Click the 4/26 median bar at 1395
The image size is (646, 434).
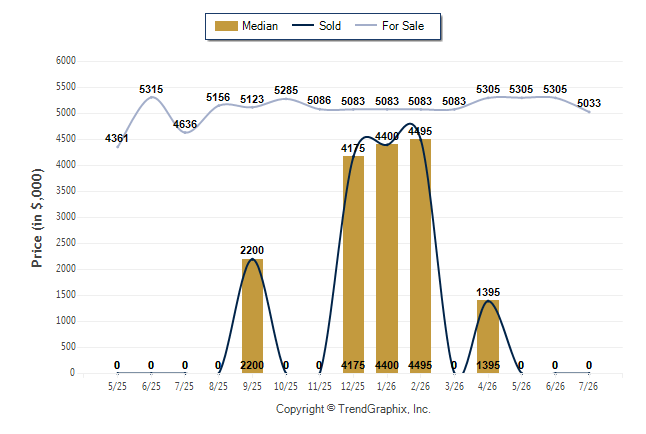coord(488,336)
